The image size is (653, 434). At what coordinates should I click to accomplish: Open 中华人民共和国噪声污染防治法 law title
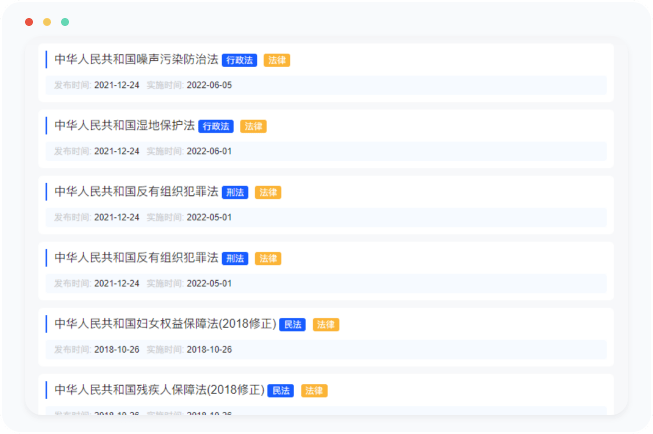pos(136,60)
